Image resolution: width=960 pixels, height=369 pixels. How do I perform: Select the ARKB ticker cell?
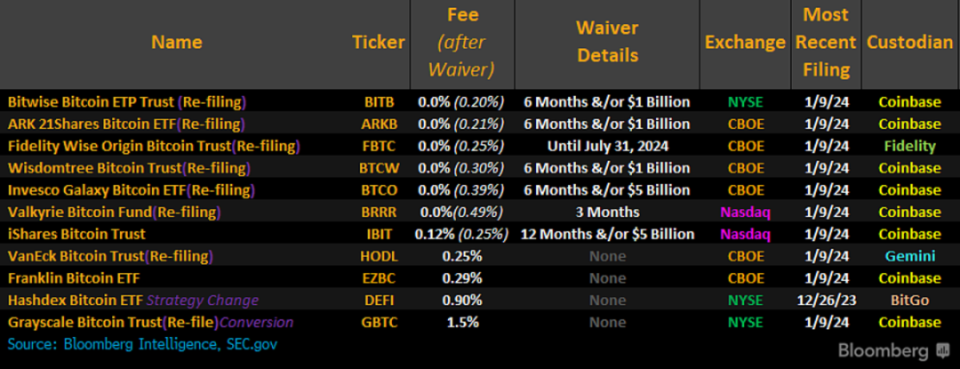click(381, 124)
